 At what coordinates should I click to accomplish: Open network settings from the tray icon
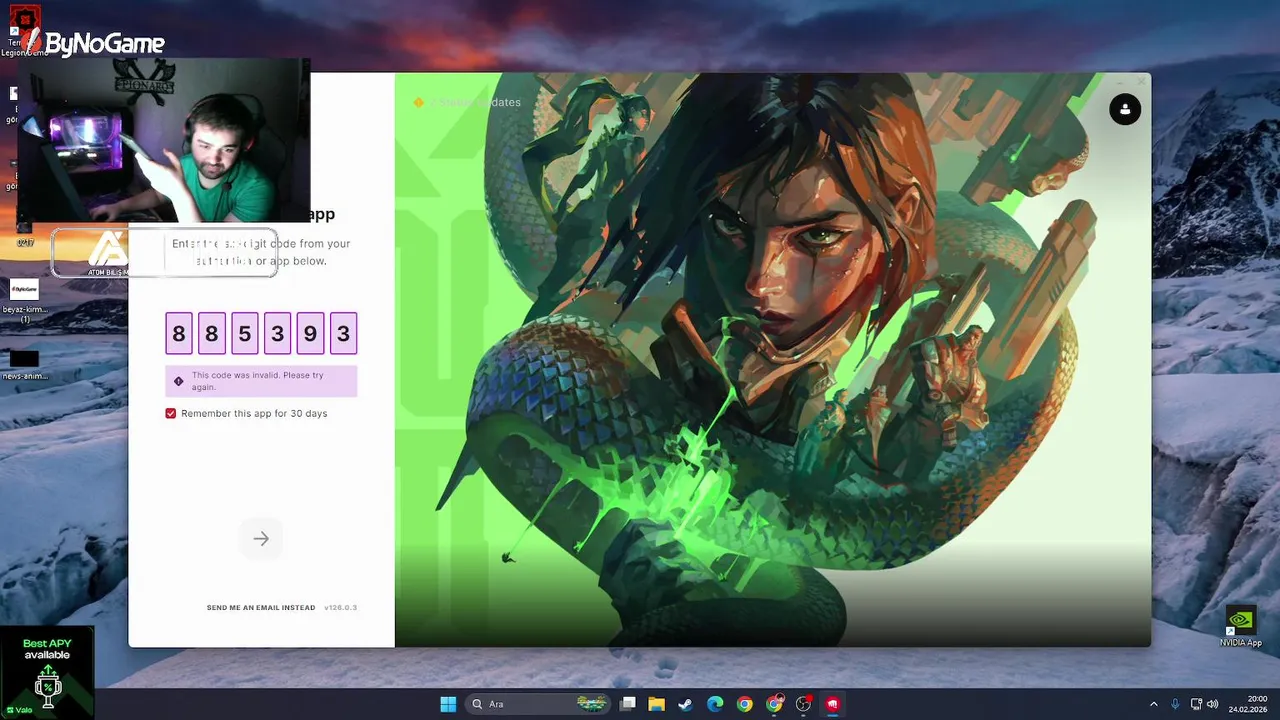click(x=1196, y=704)
